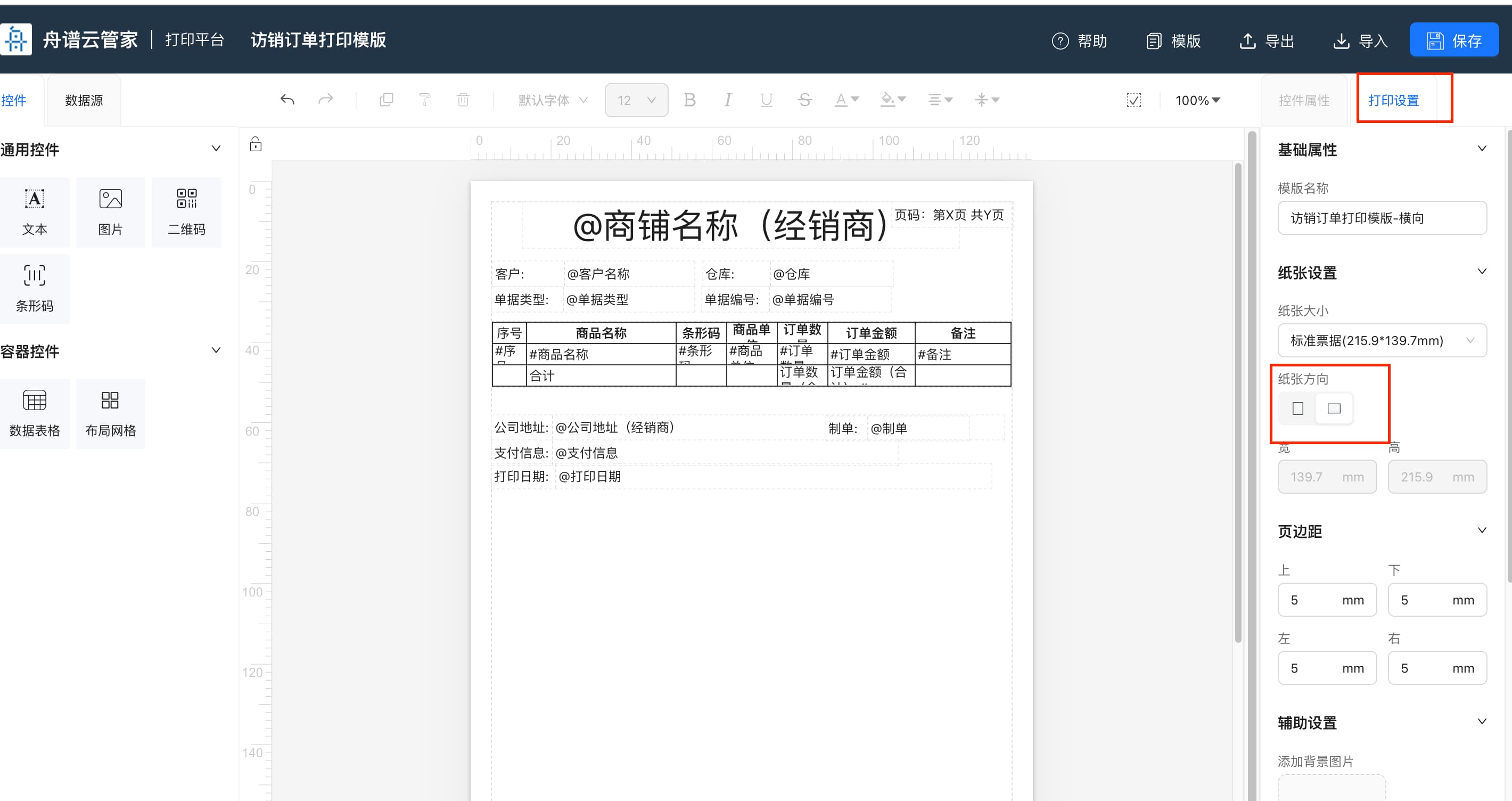Toggle bold formatting
Screen dimensions: 1512x801
point(689,100)
